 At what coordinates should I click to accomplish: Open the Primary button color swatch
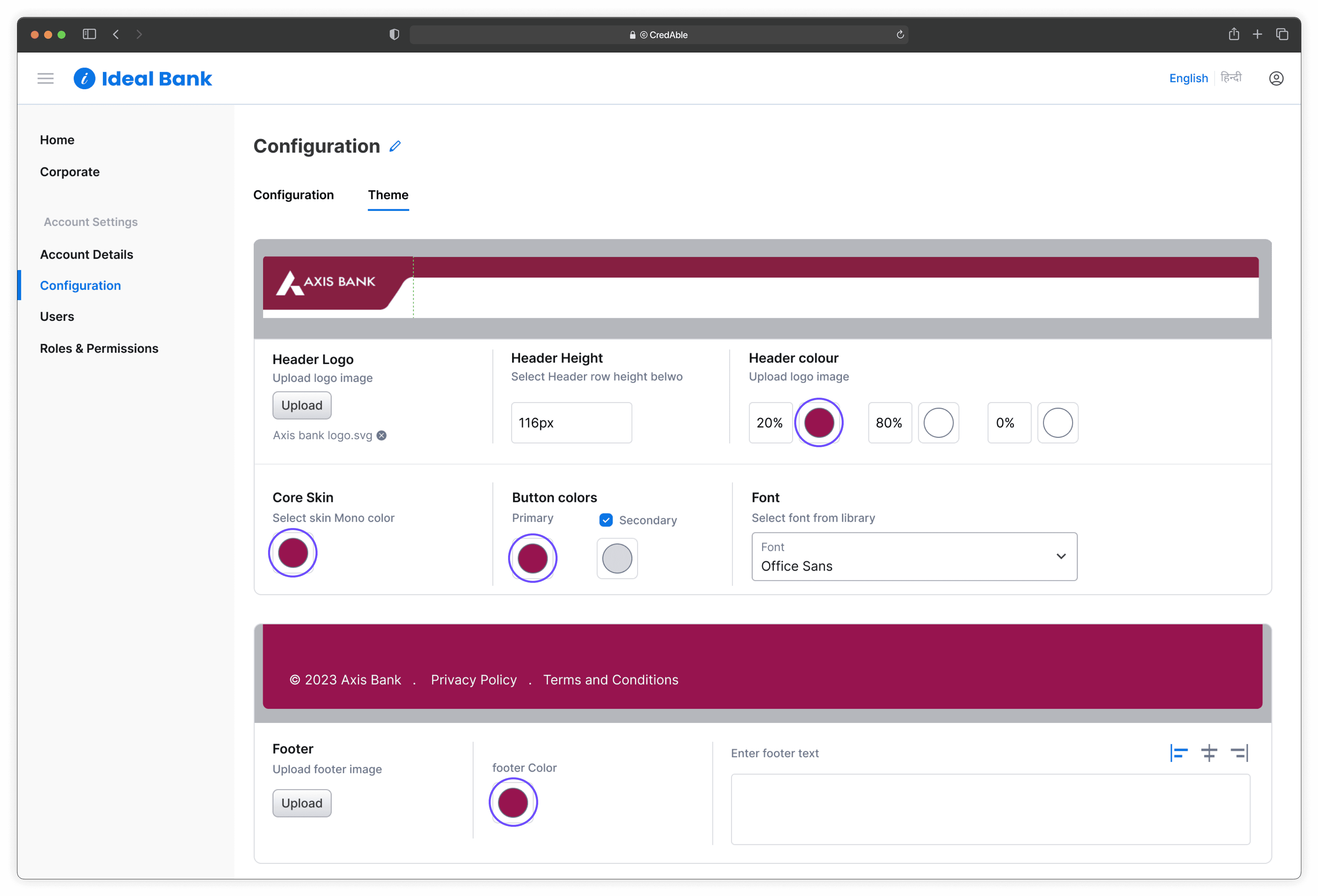pos(532,558)
